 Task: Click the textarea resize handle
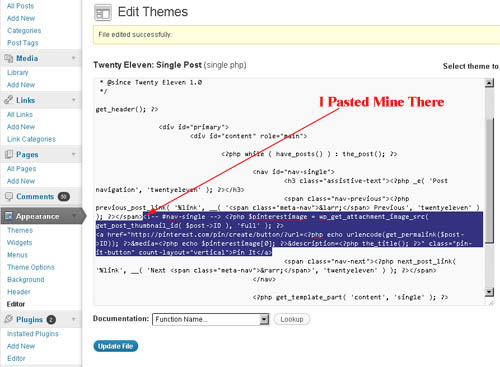pyautogui.click(x=491, y=303)
